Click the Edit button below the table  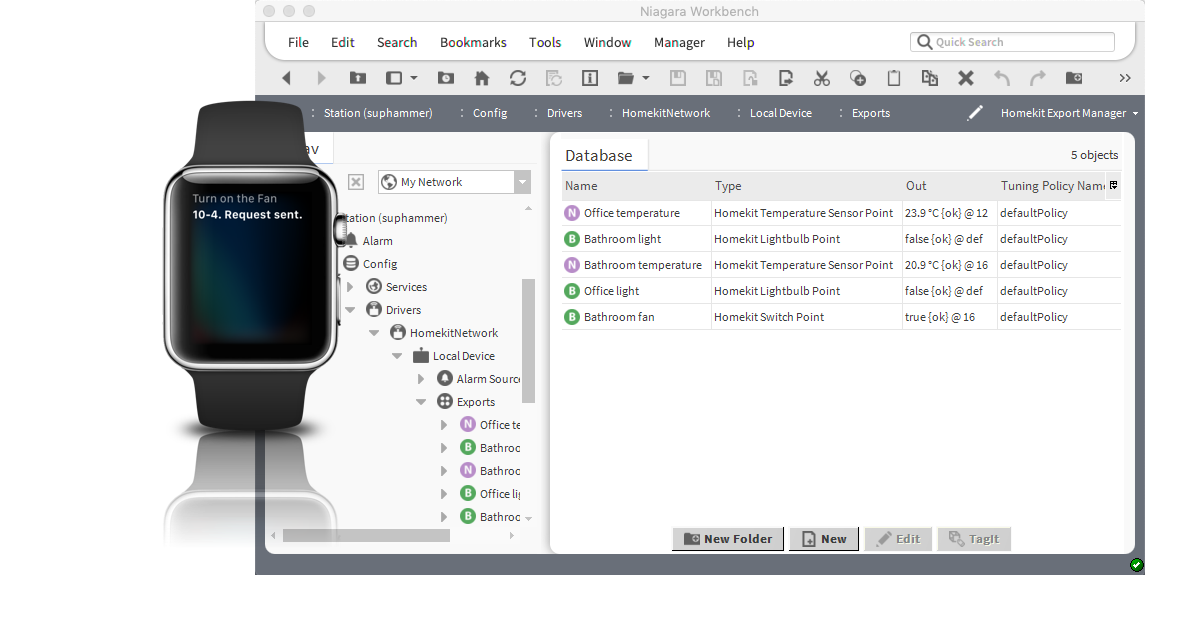point(898,539)
